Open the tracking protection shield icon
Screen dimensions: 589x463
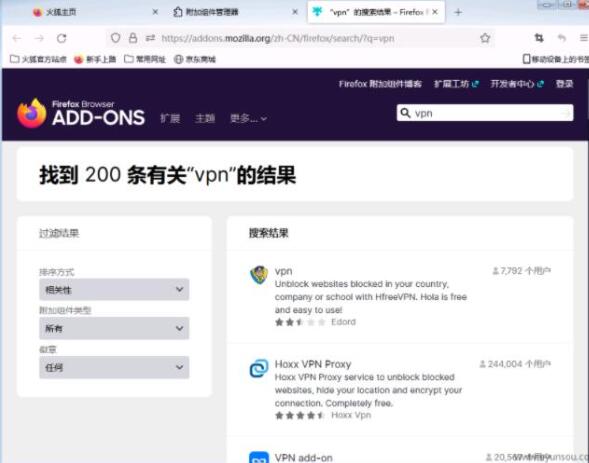point(116,38)
